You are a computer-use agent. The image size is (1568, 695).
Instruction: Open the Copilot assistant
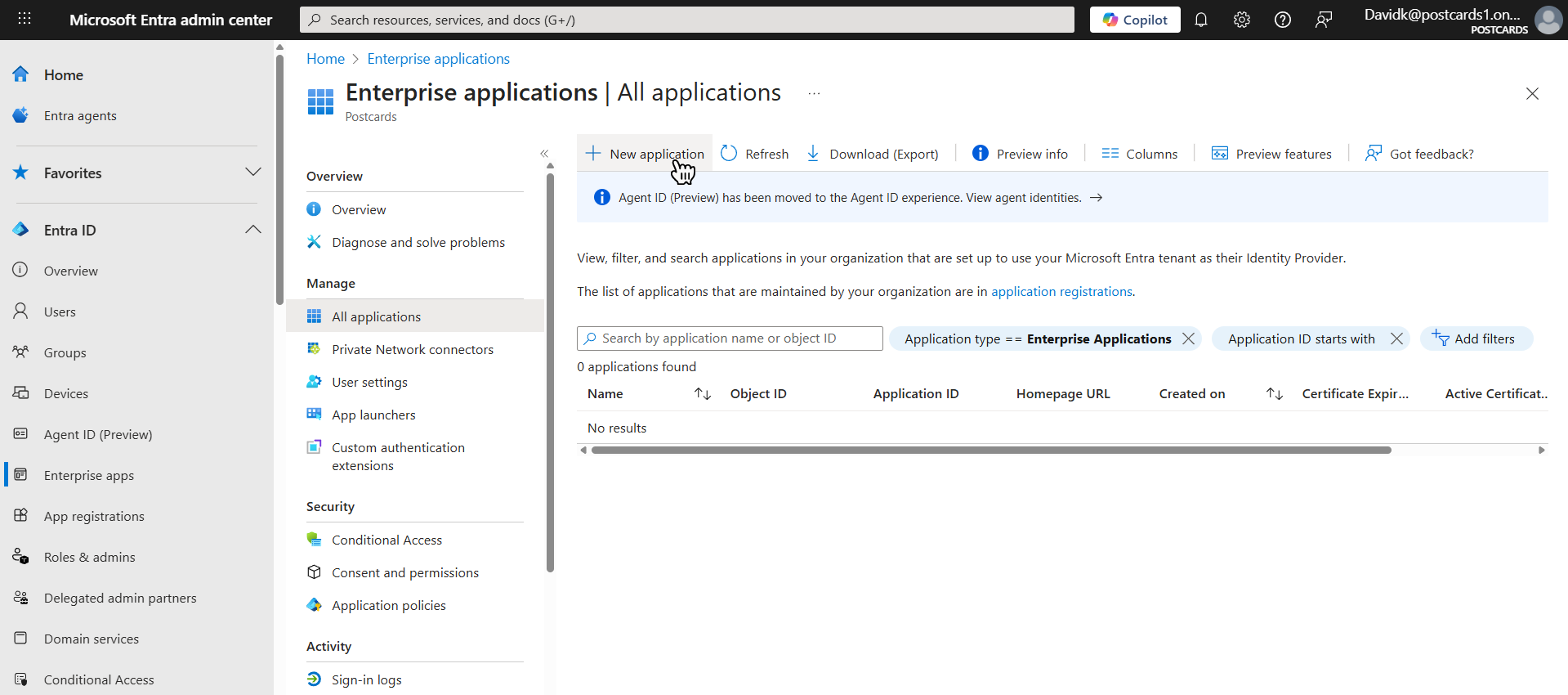click(1135, 20)
